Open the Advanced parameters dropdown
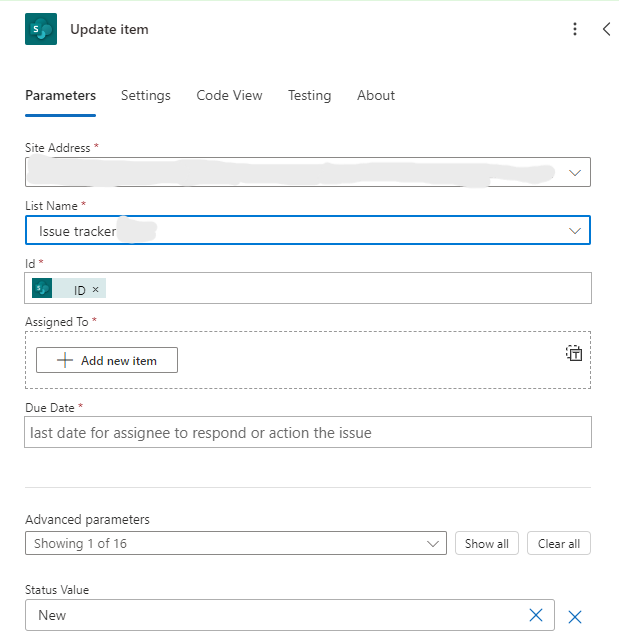The width and height of the screenshot is (619, 642). coord(236,543)
